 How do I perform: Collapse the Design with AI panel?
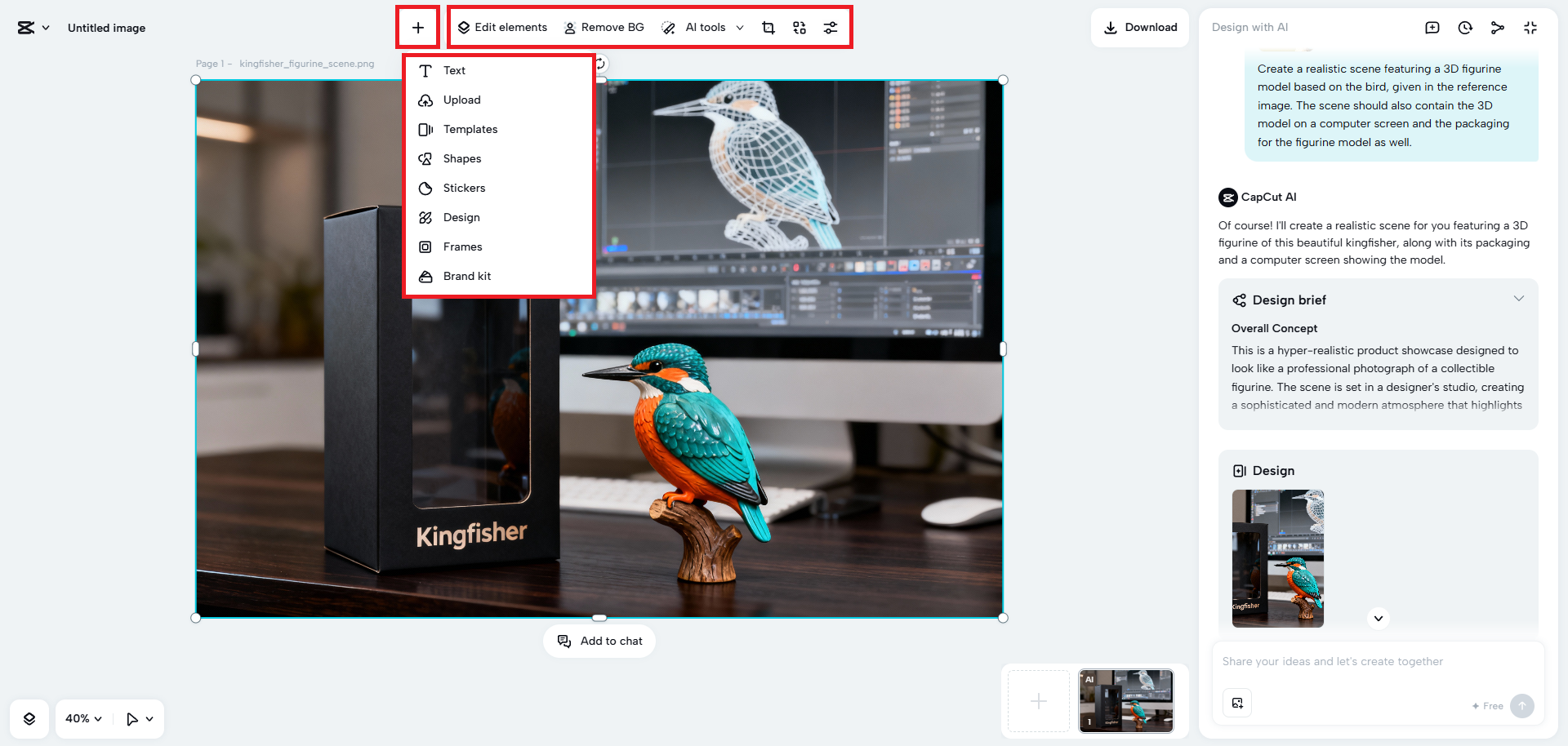(x=1530, y=27)
